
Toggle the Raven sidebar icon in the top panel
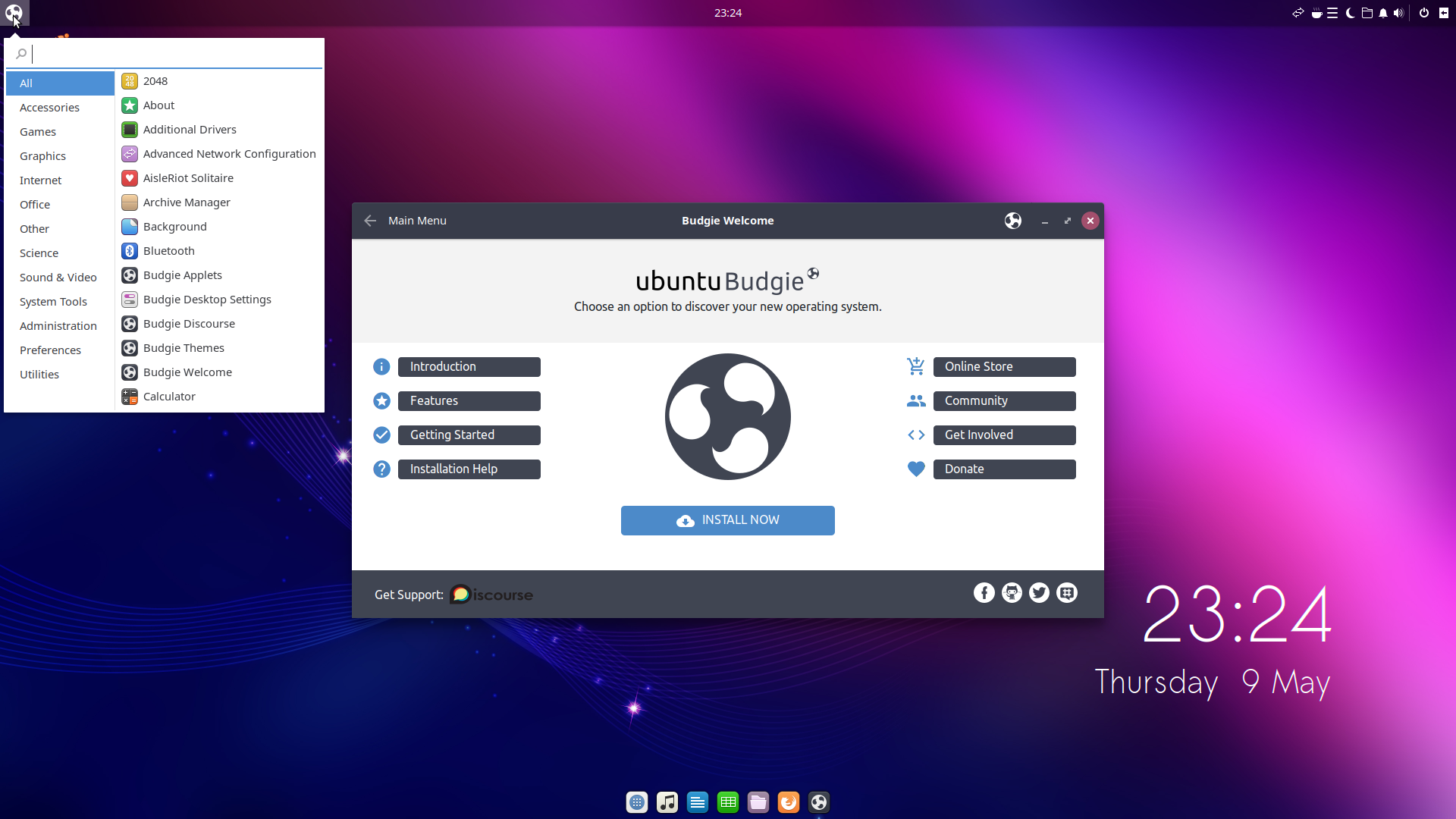(x=1444, y=13)
